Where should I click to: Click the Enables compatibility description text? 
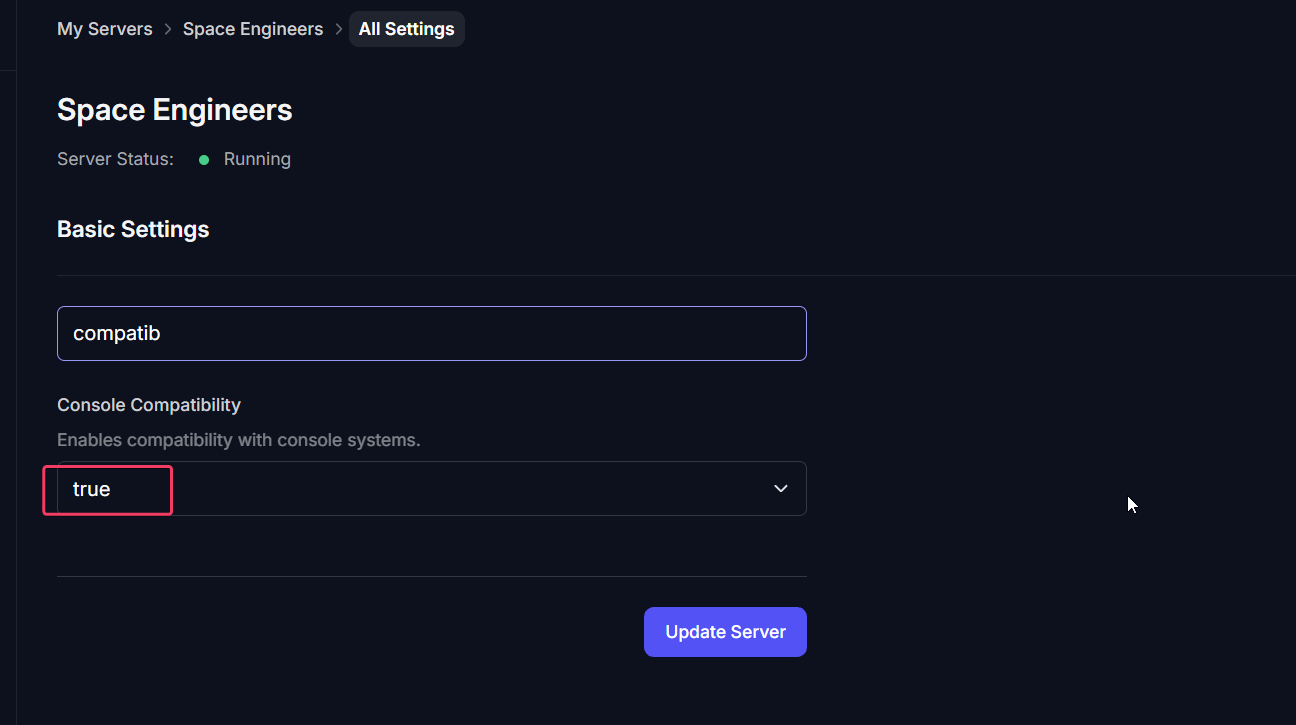tap(238, 440)
